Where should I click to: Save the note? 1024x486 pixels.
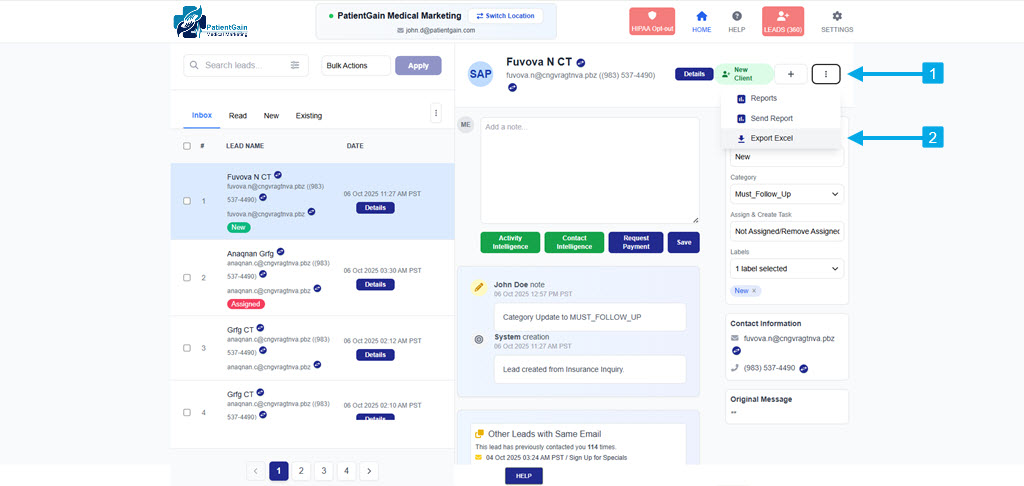[x=684, y=242]
